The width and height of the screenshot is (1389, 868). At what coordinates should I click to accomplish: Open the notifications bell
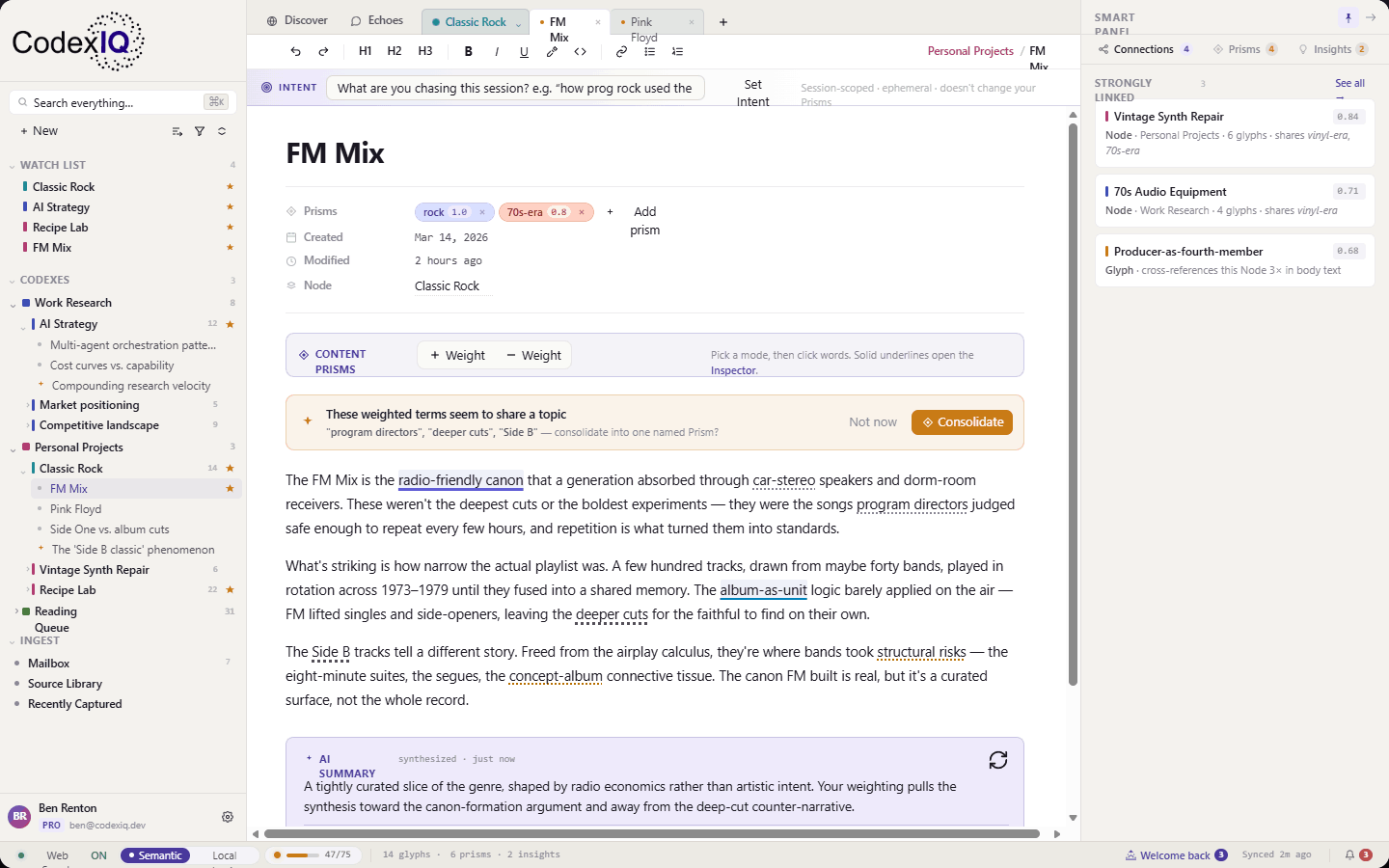point(1350,855)
